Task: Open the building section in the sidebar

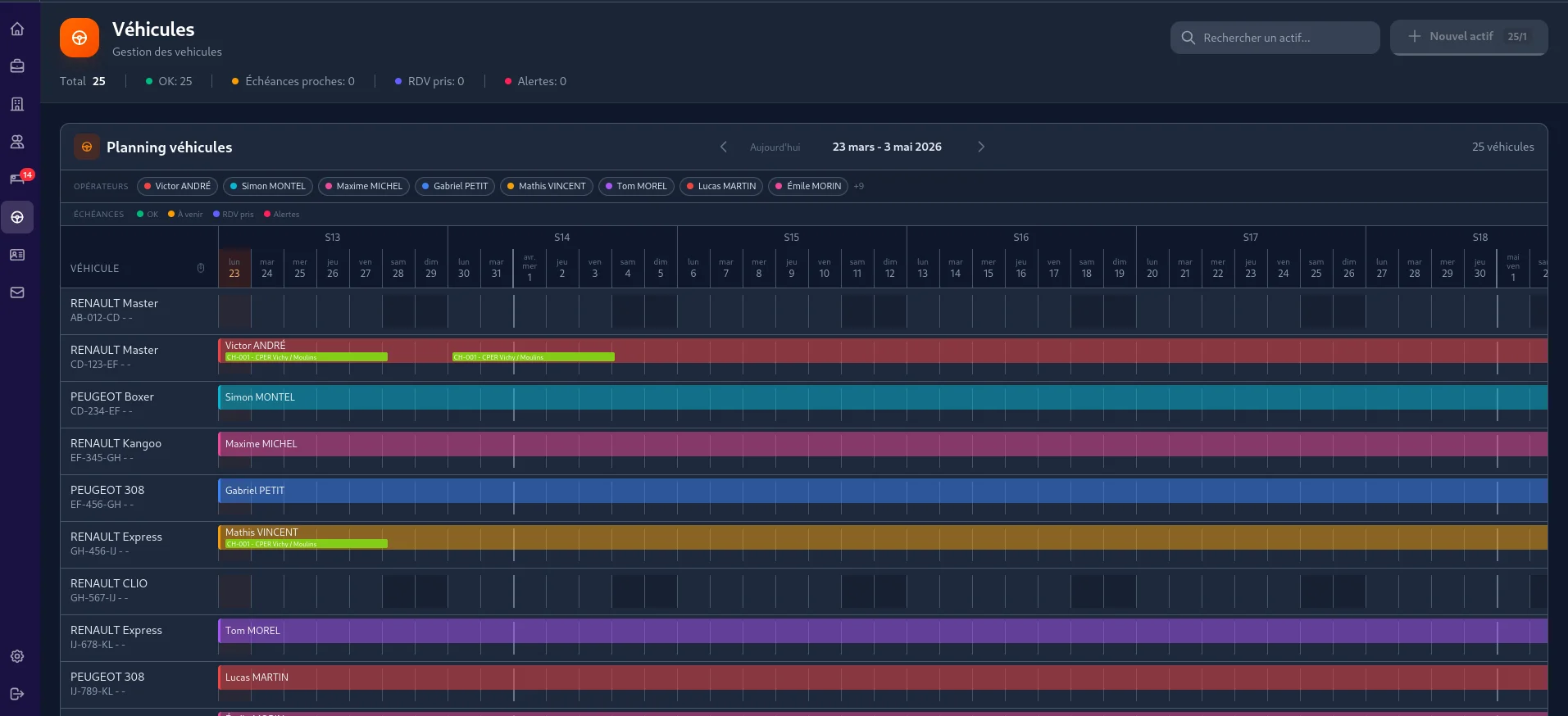Action: click(x=17, y=104)
